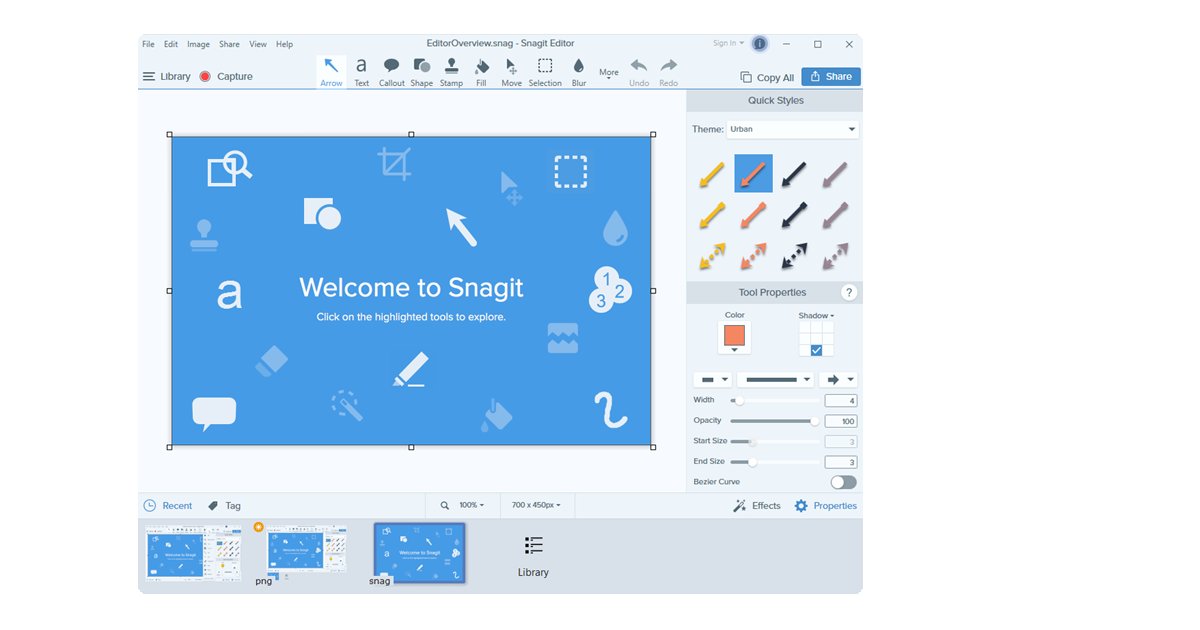Expand the Shadow dropdown
The width and height of the screenshot is (1200, 630).
tap(816, 315)
